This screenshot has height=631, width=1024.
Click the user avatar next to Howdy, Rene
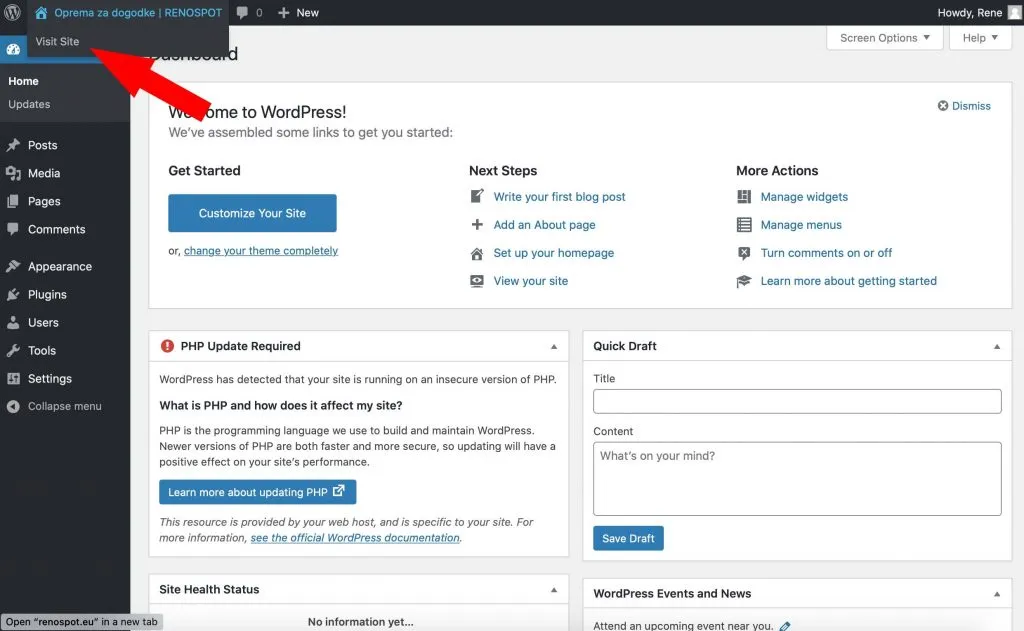point(1015,12)
